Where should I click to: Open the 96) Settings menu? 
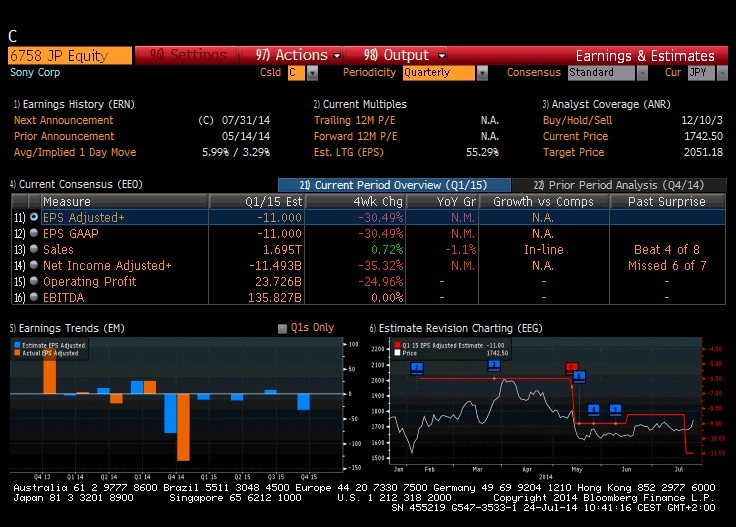[x=187, y=55]
